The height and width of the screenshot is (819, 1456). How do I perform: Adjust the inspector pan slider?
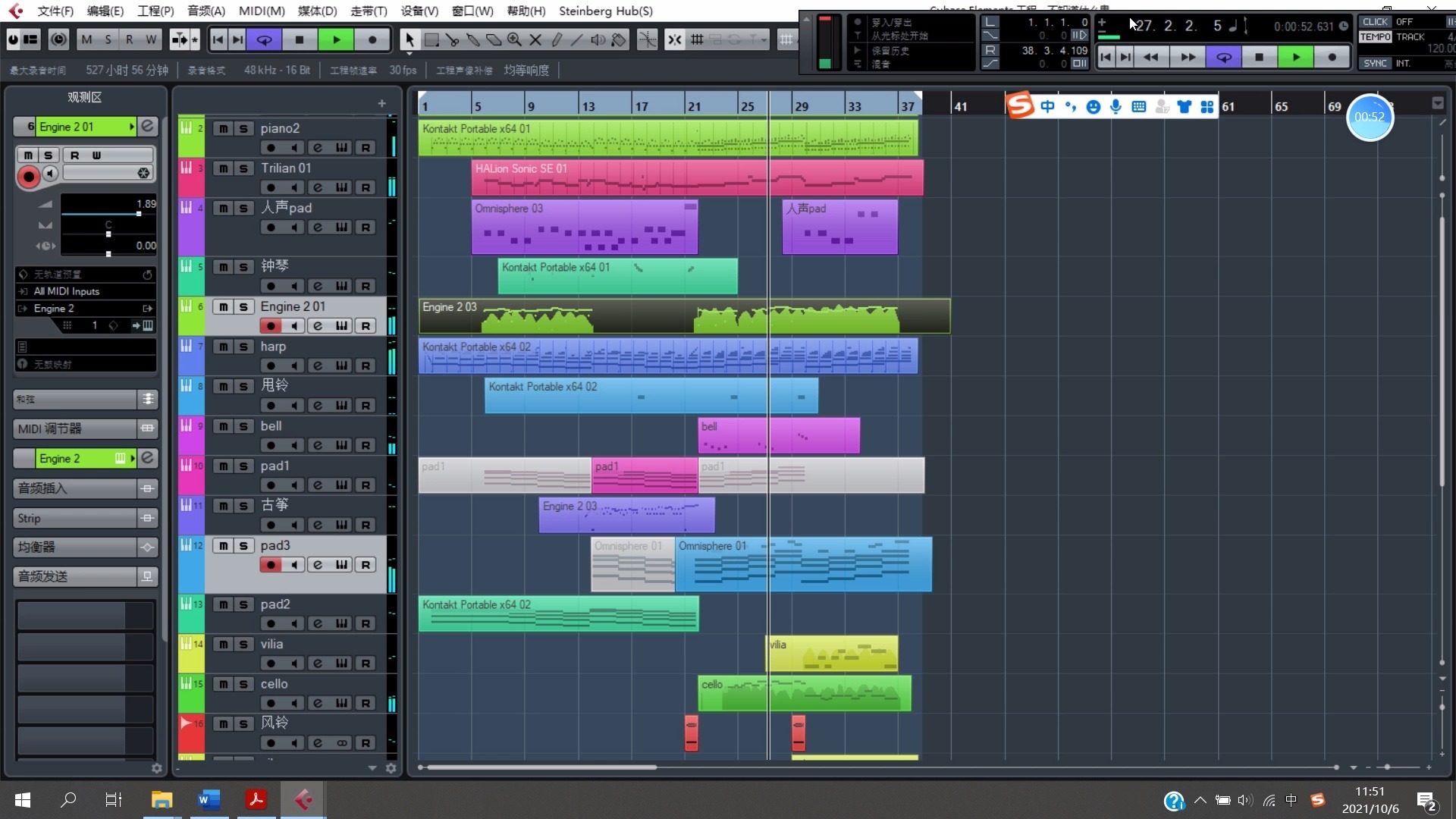pyautogui.click(x=108, y=233)
